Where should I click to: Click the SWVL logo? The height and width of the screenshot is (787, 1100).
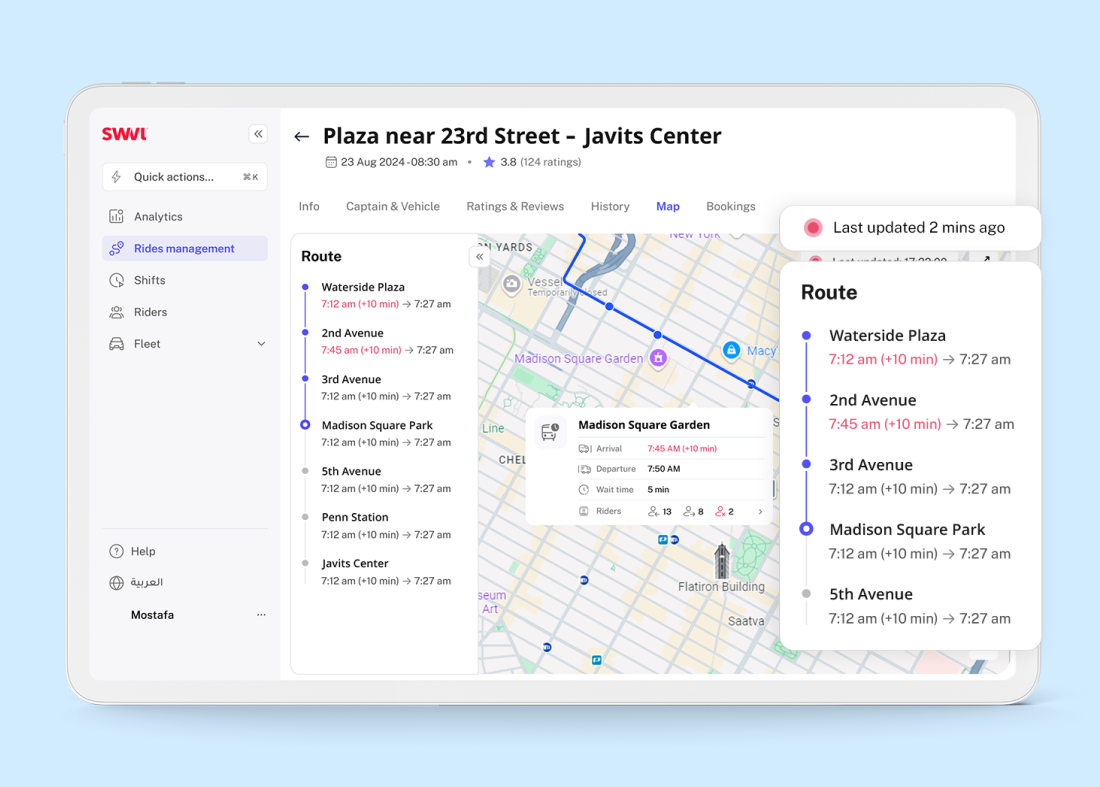[x=125, y=134]
